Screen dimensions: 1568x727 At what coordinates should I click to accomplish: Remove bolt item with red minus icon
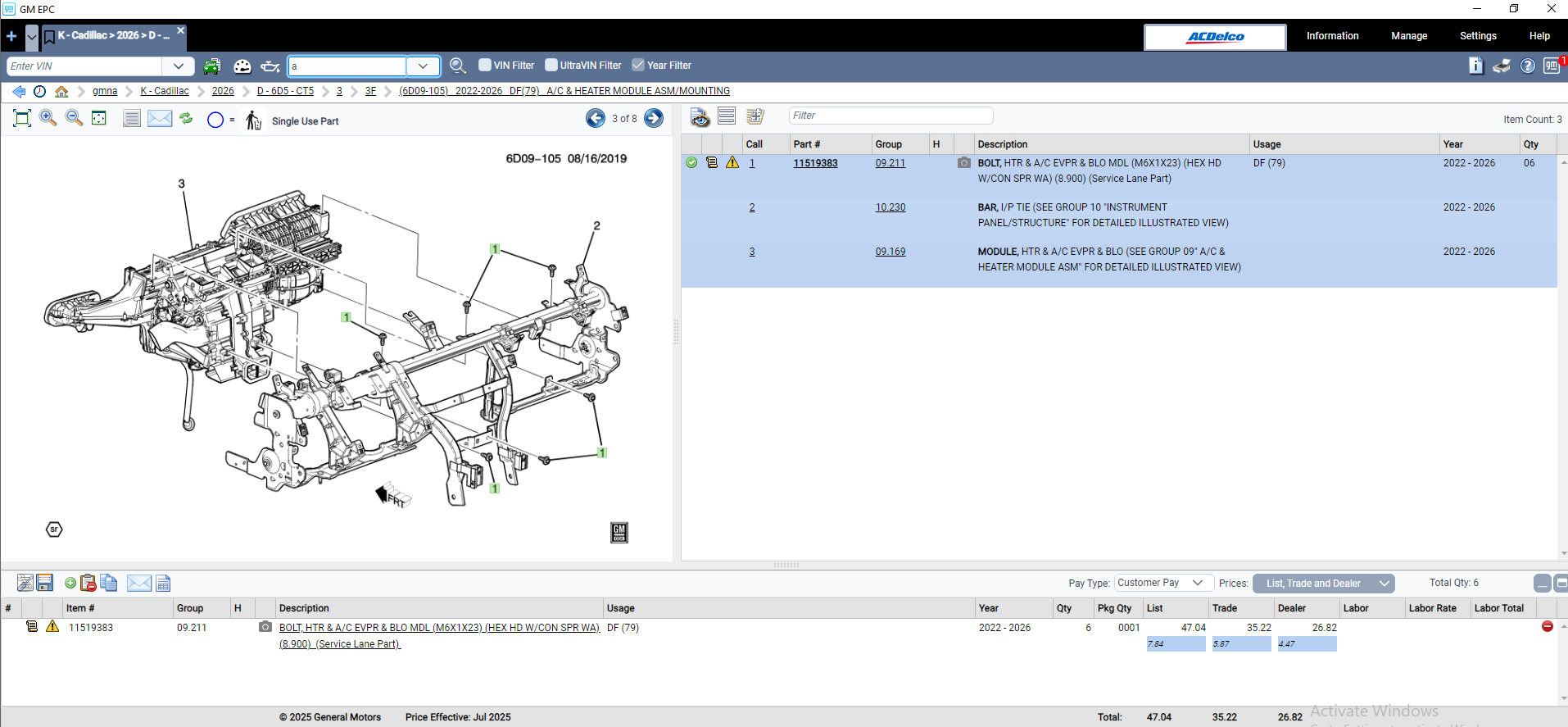pos(1547,626)
